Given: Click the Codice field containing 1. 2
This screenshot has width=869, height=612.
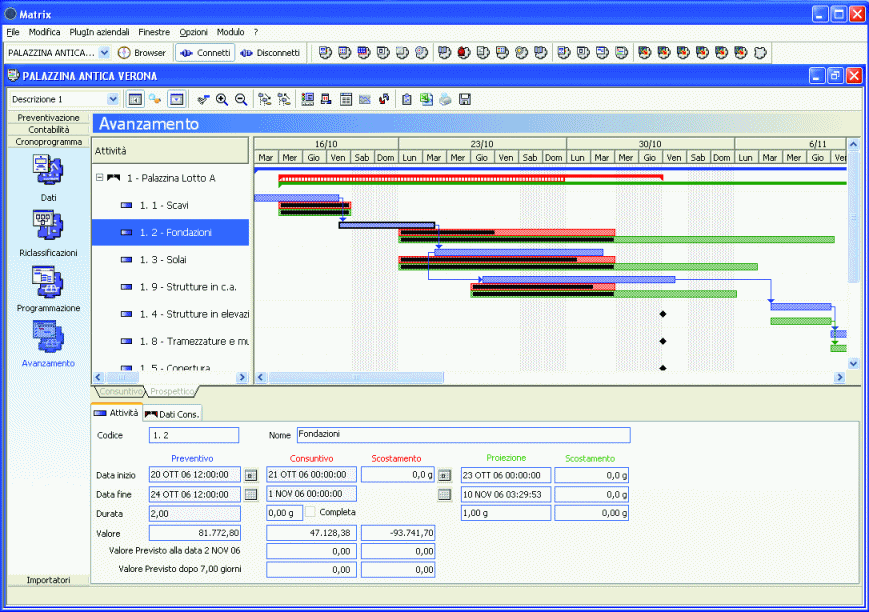Looking at the screenshot, I should 194,435.
